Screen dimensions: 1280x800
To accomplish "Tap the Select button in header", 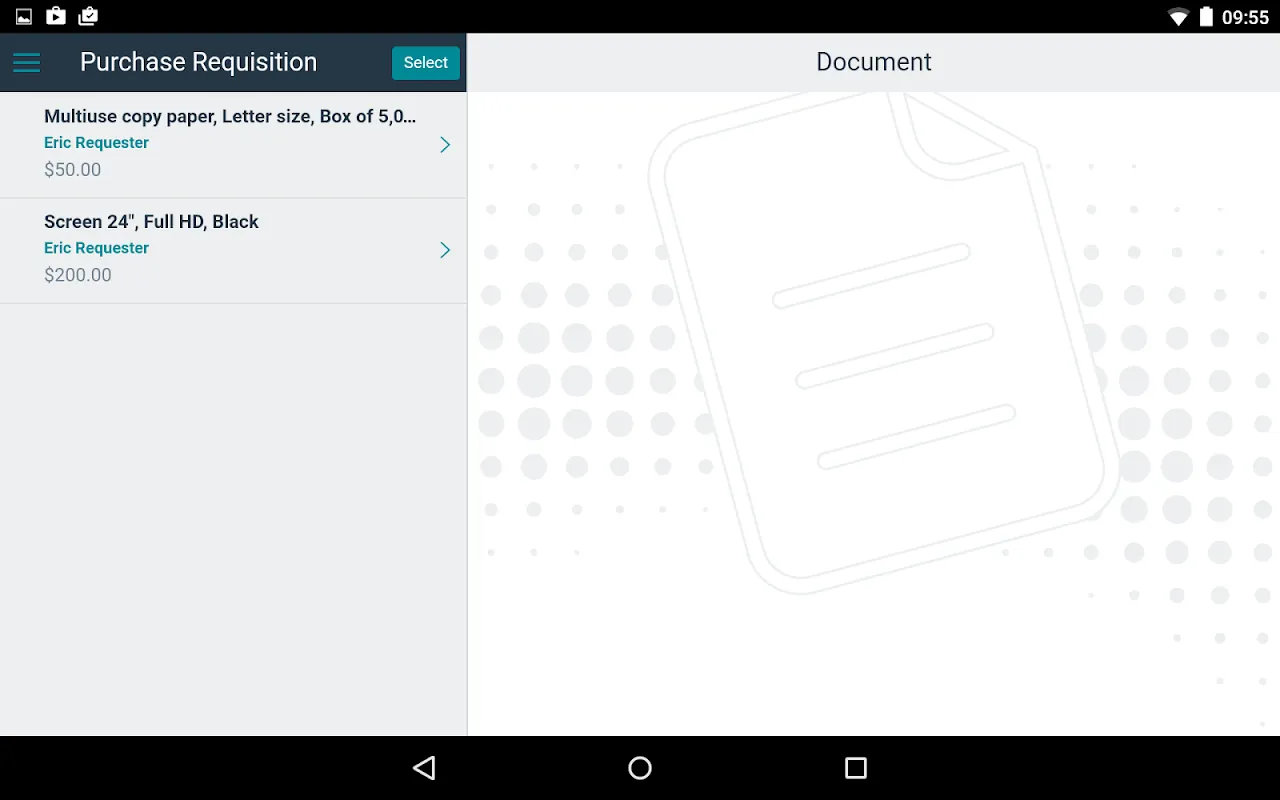I will 425,62.
